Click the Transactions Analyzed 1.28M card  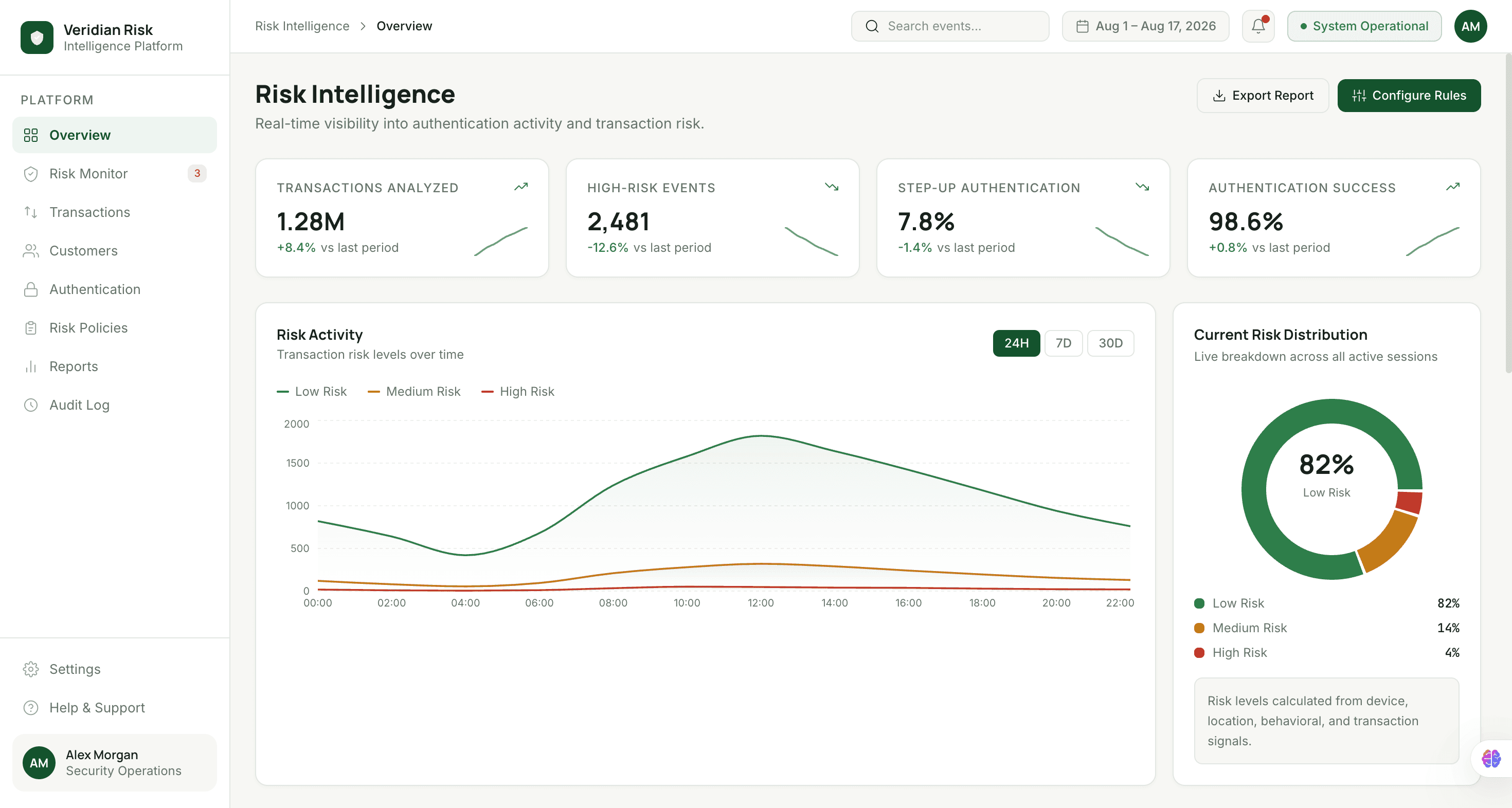[x=402, y=218]
